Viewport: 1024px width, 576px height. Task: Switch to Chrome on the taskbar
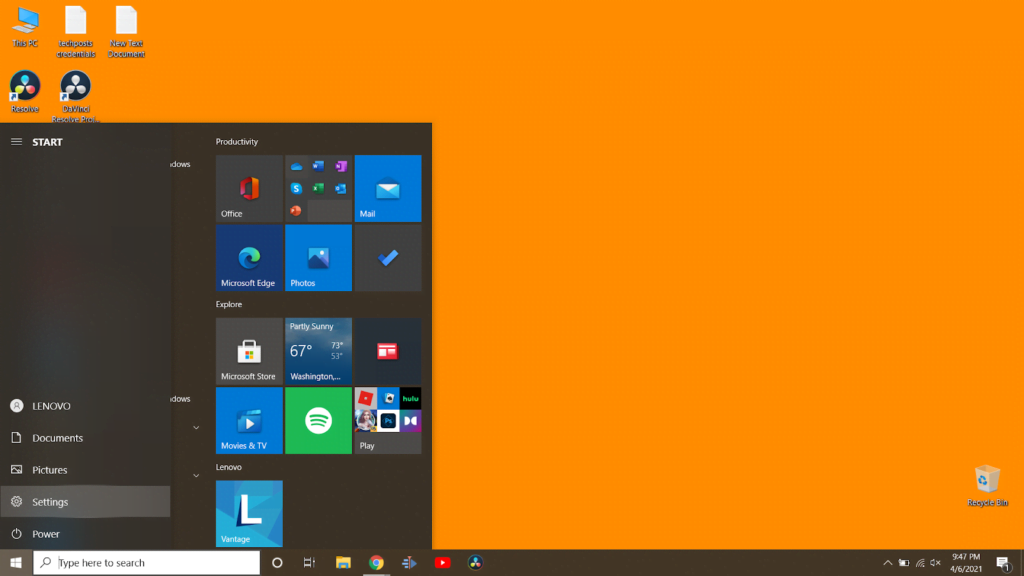[376, 562]
